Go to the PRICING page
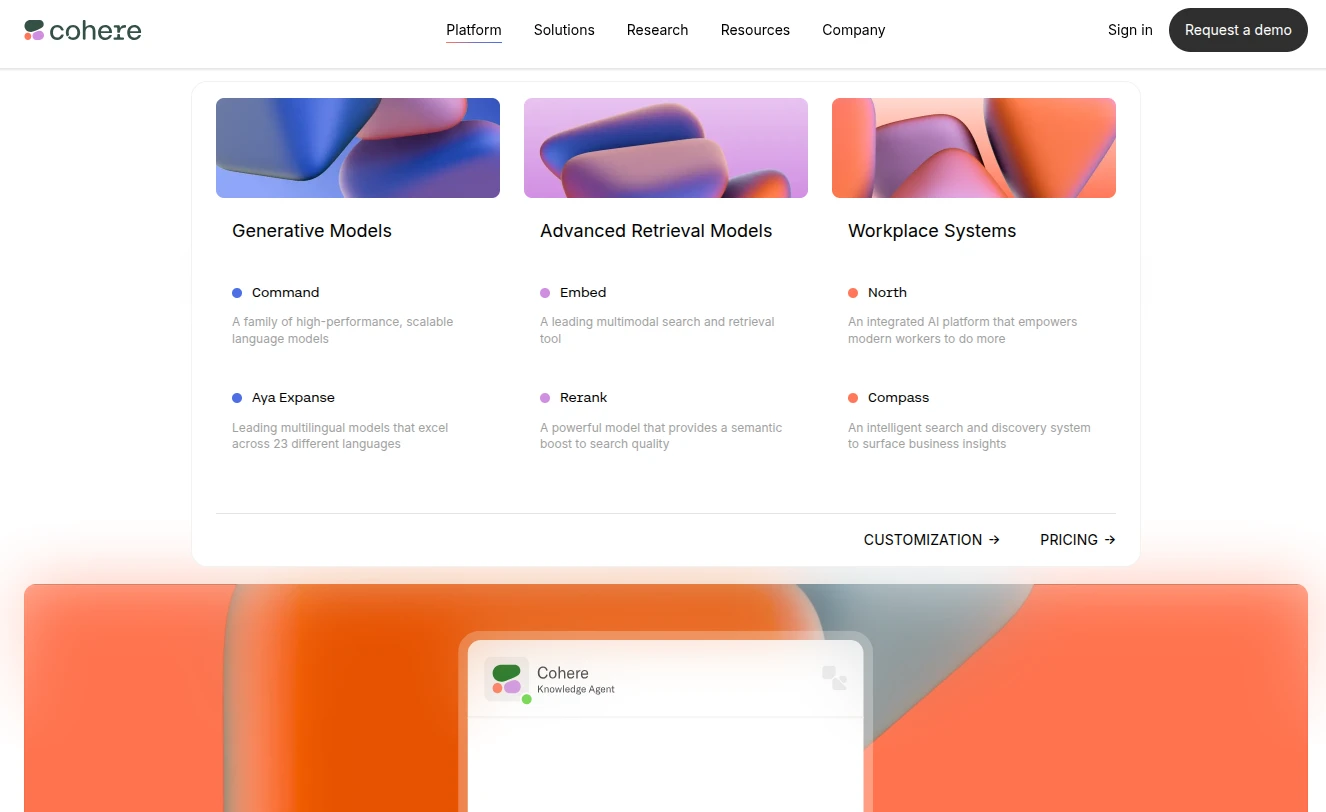The width and height of the screenshot is (1326, 812). pos(1078,540)
